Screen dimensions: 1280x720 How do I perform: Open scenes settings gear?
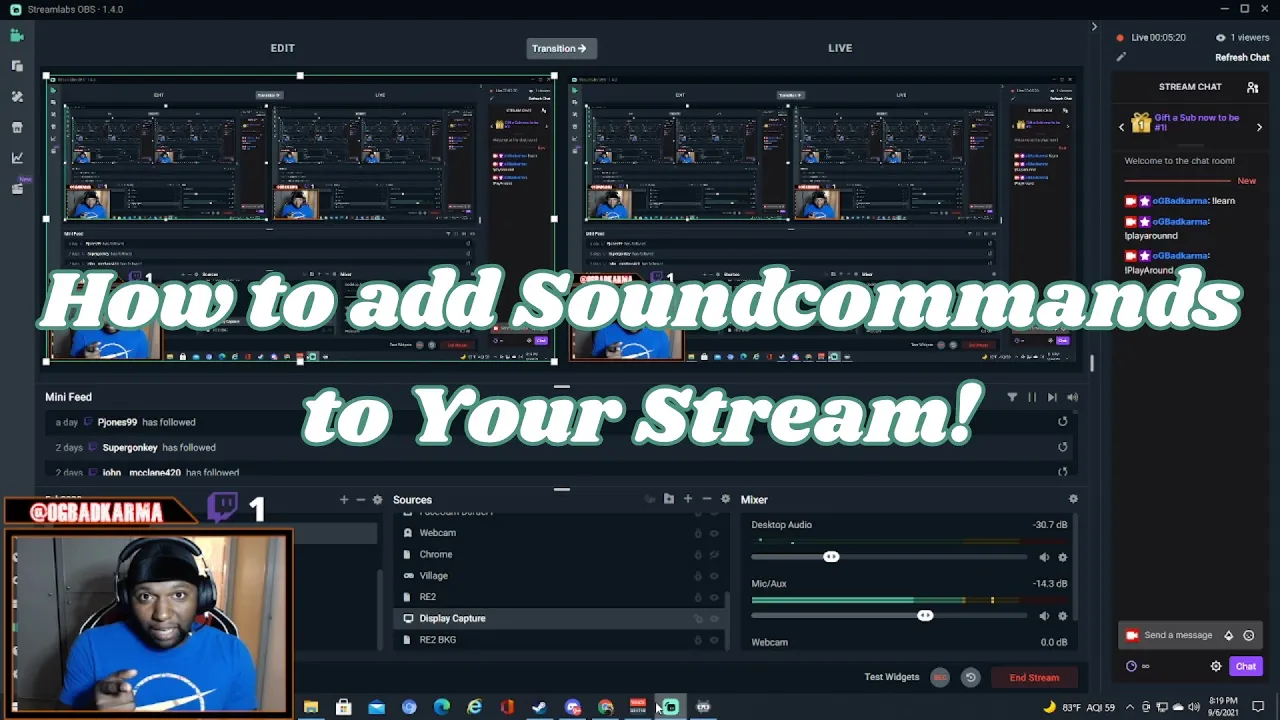(377, 500)
